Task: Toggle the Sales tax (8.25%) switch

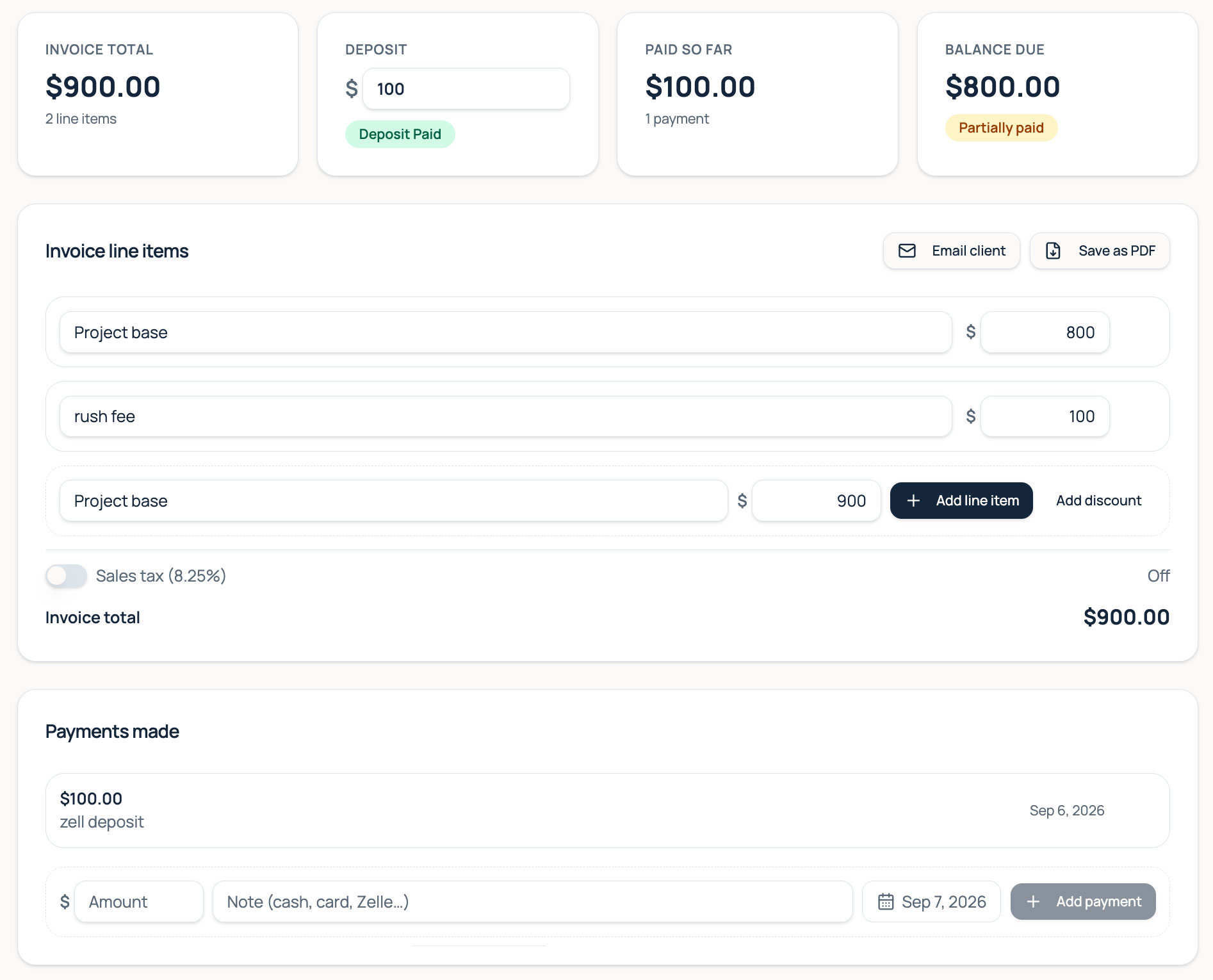Action: coord(66,576)
